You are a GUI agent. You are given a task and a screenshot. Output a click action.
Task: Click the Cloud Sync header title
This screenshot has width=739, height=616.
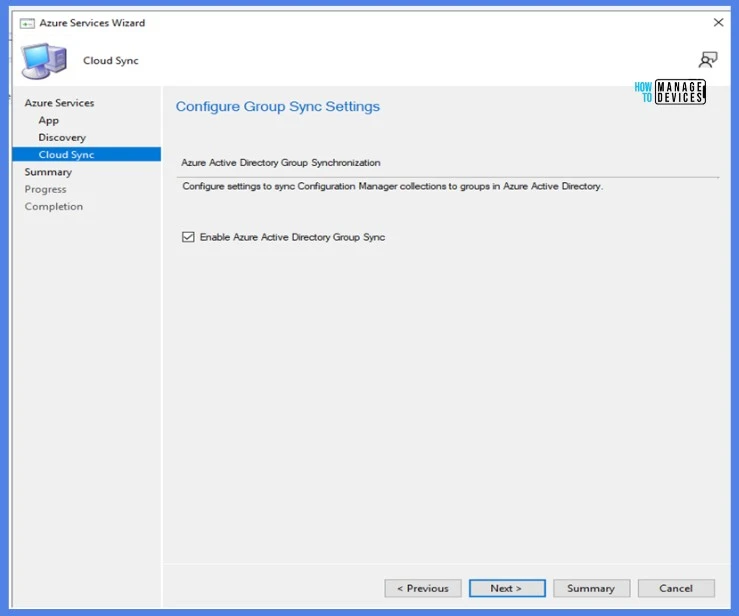(x=111, y=60)
